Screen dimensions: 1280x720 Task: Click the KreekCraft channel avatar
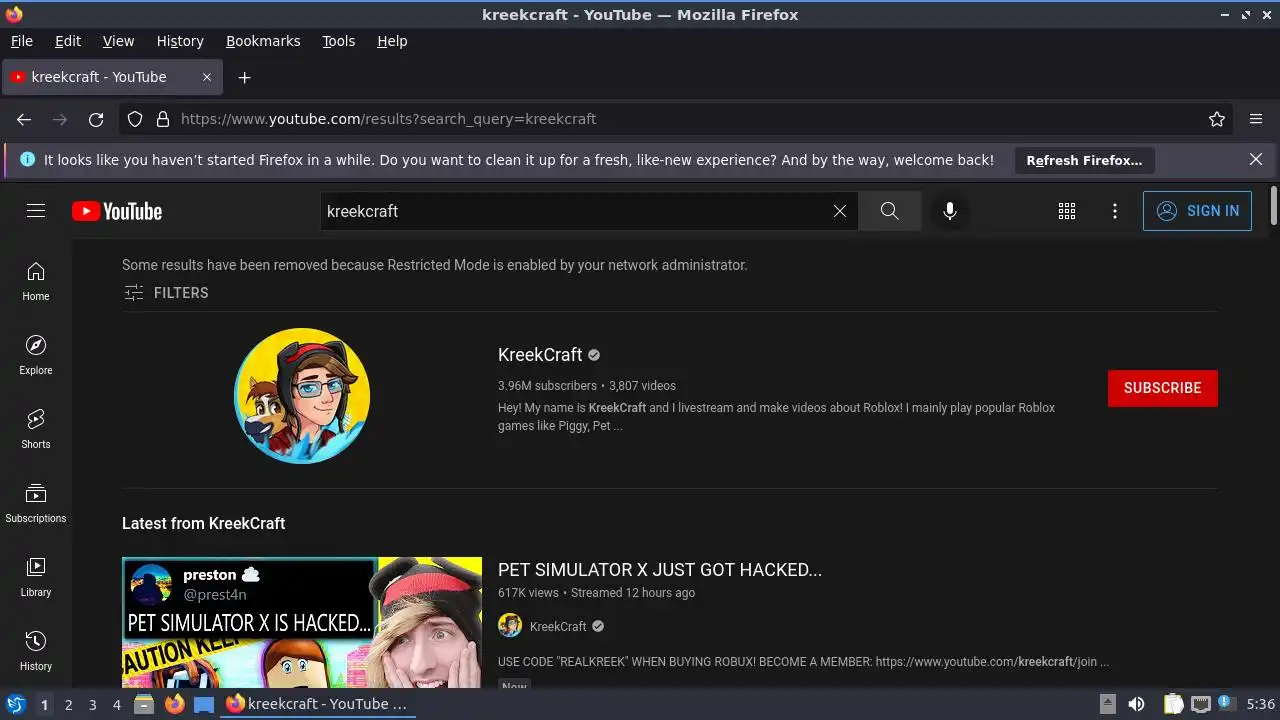[302, 396]
